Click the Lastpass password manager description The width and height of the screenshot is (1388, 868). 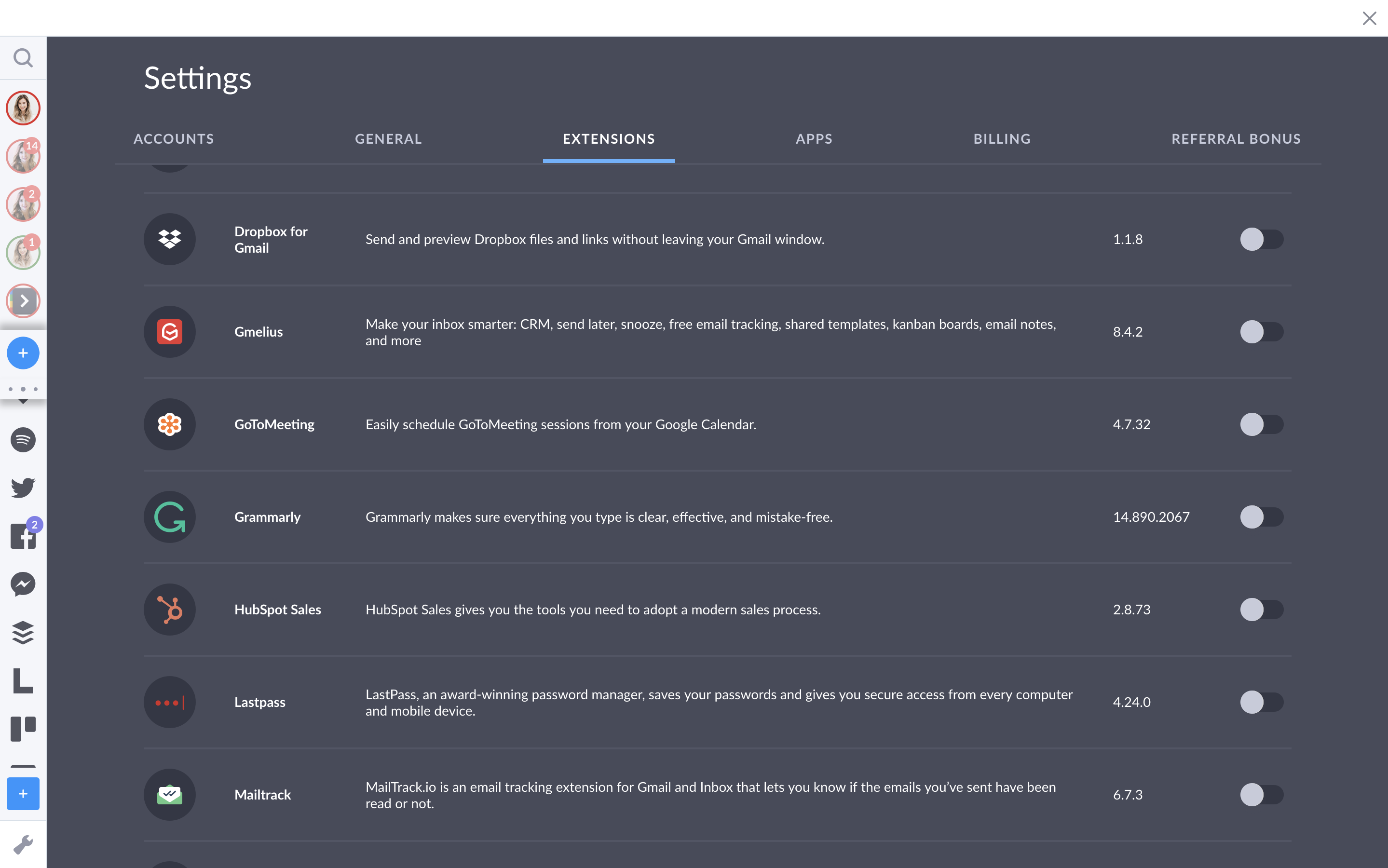pyautogui.click(x=719, y=703)
